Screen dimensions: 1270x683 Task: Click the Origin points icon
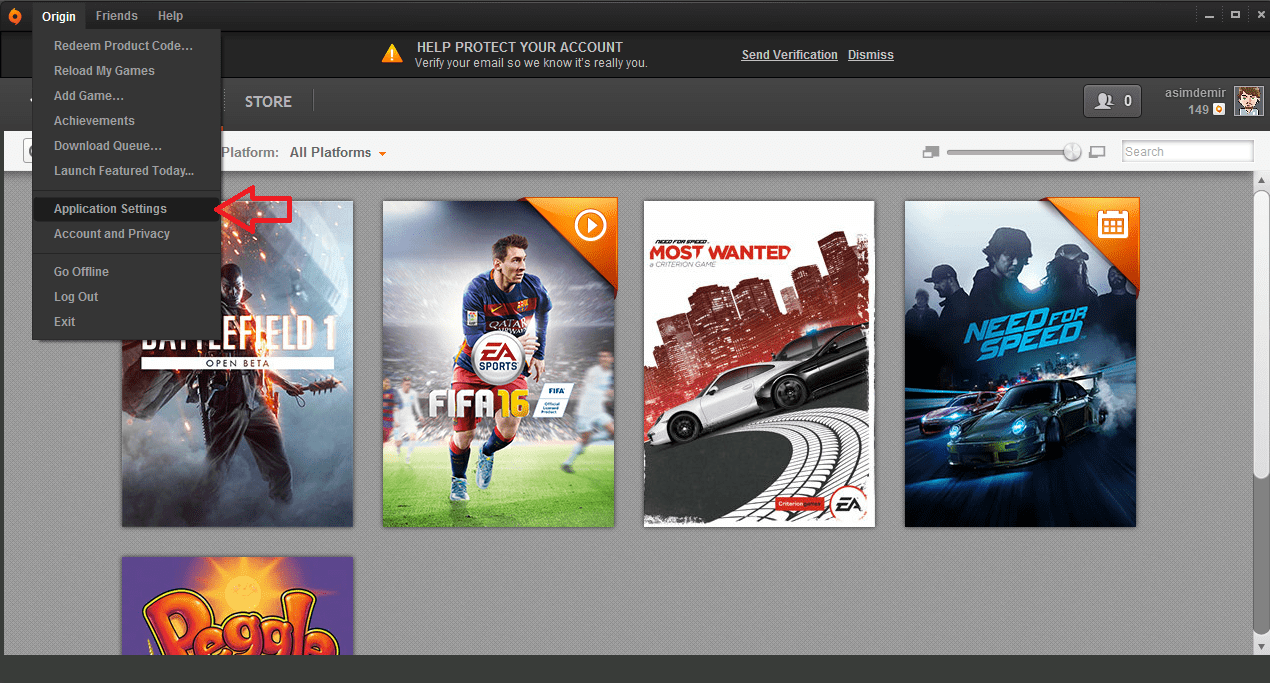[1219, 110]
